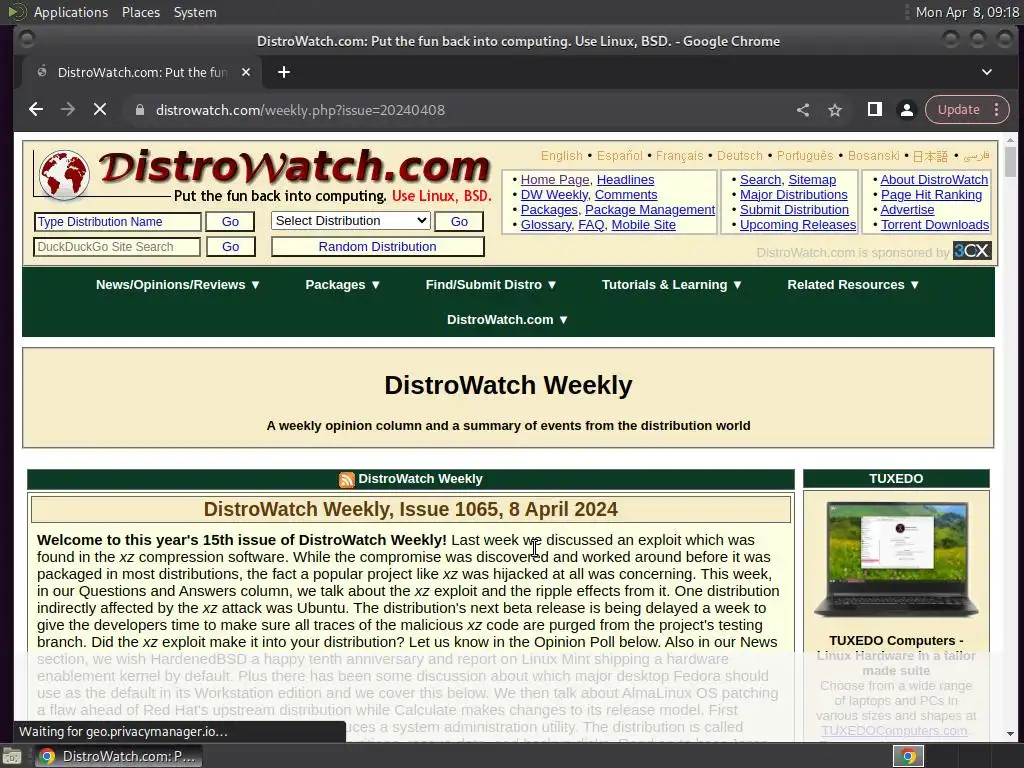Switch language to Français
Image resolution: width=1024 pixels, height=768 pixels.
point(679,155)
